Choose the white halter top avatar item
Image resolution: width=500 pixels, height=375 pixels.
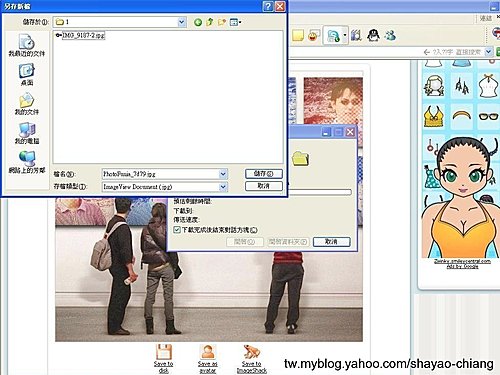tap(488, 85)
